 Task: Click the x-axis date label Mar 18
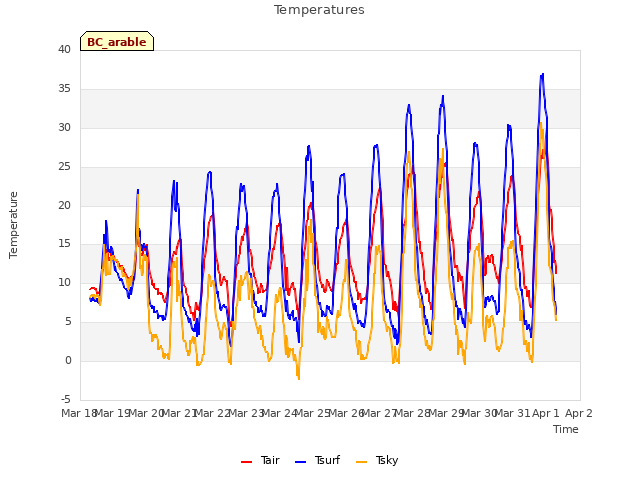coord(79,413)
